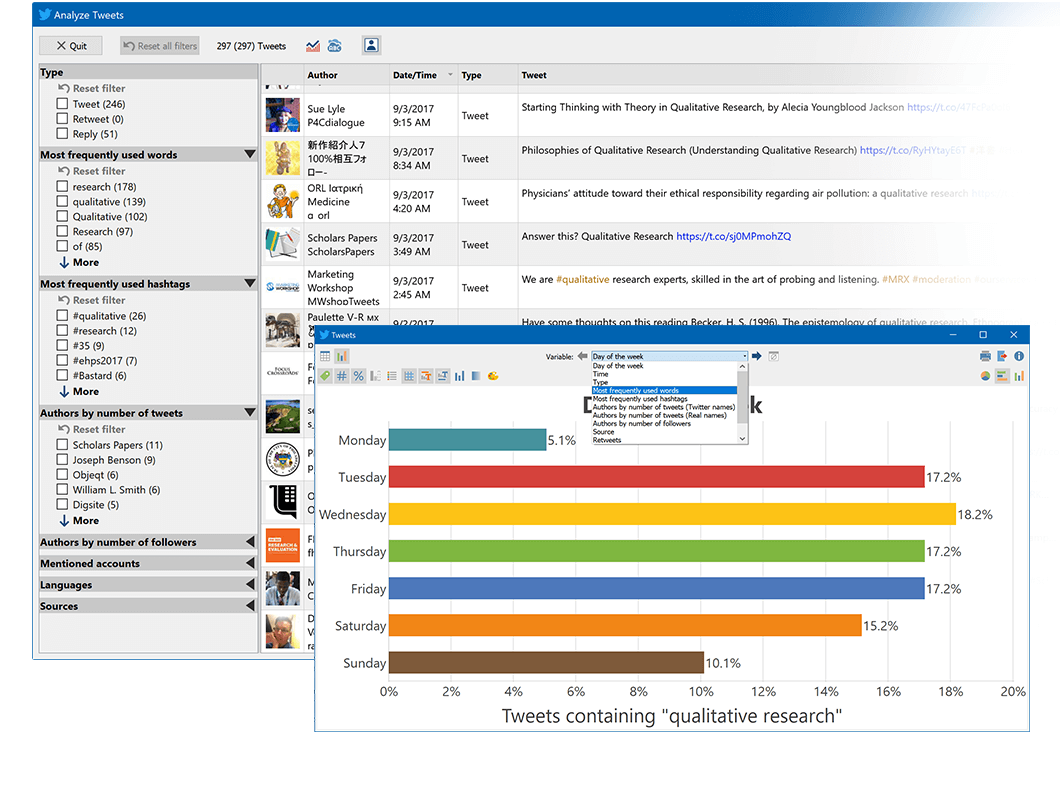Toggle the profile picture display icon
1060x800 pixels.
(x=371, y=45)
